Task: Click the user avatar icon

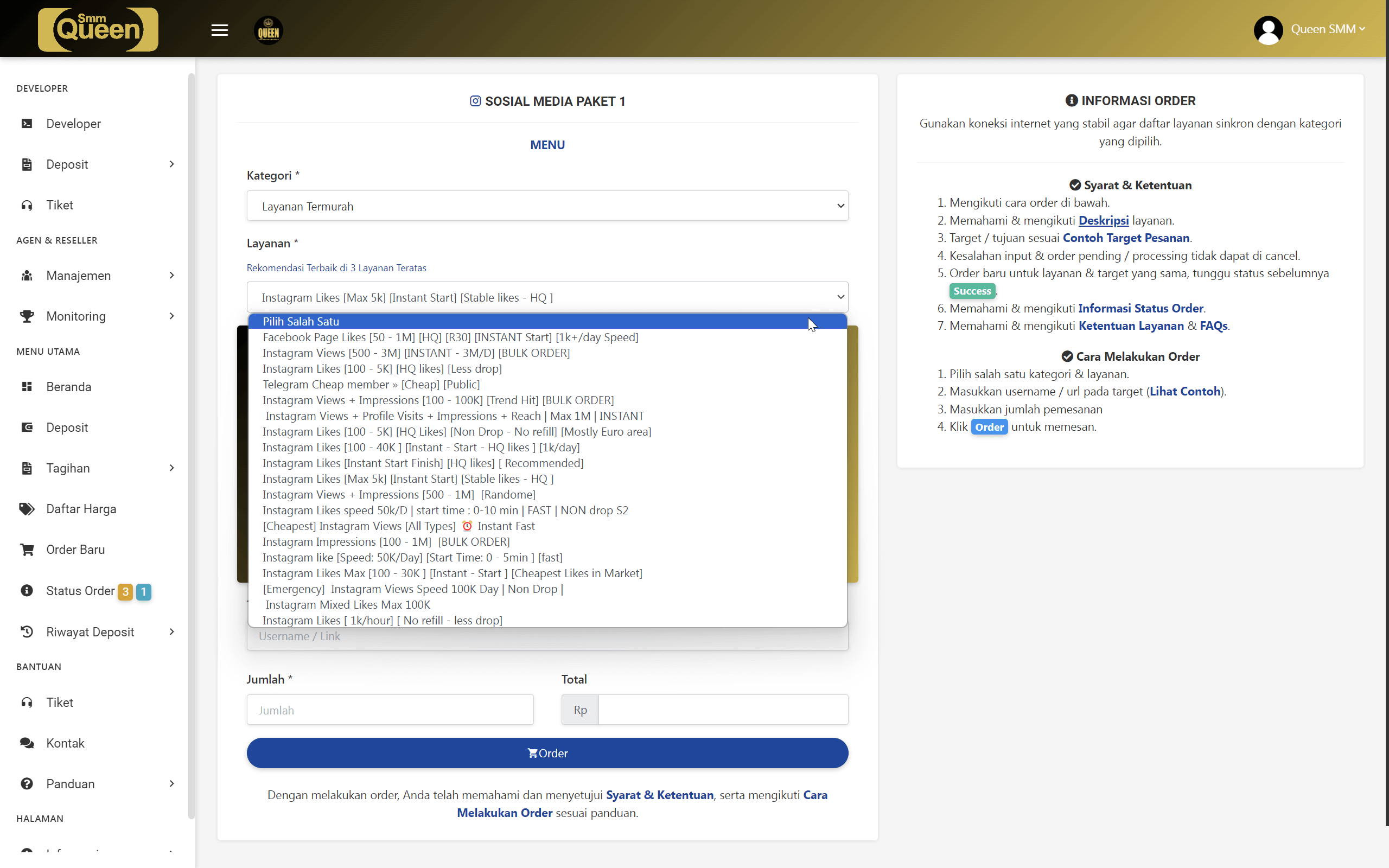Action: (x=1268, y=30)
